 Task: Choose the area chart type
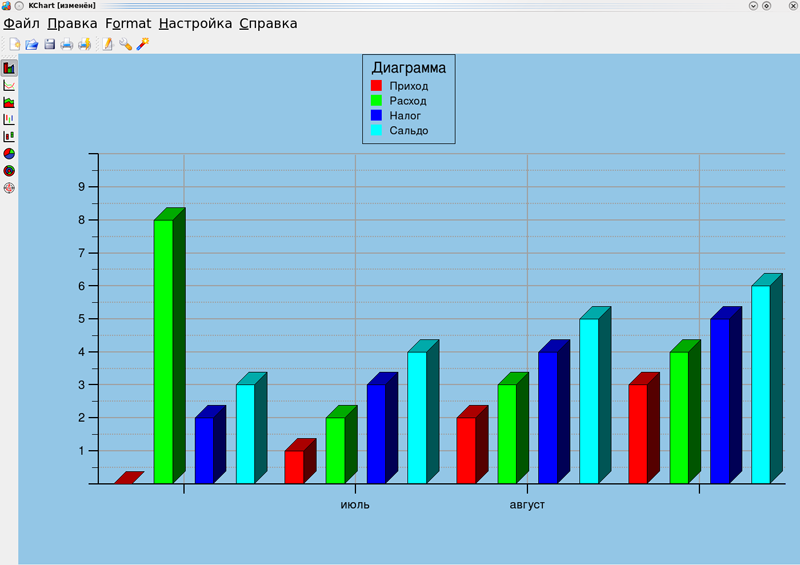(x=9, y=102)
